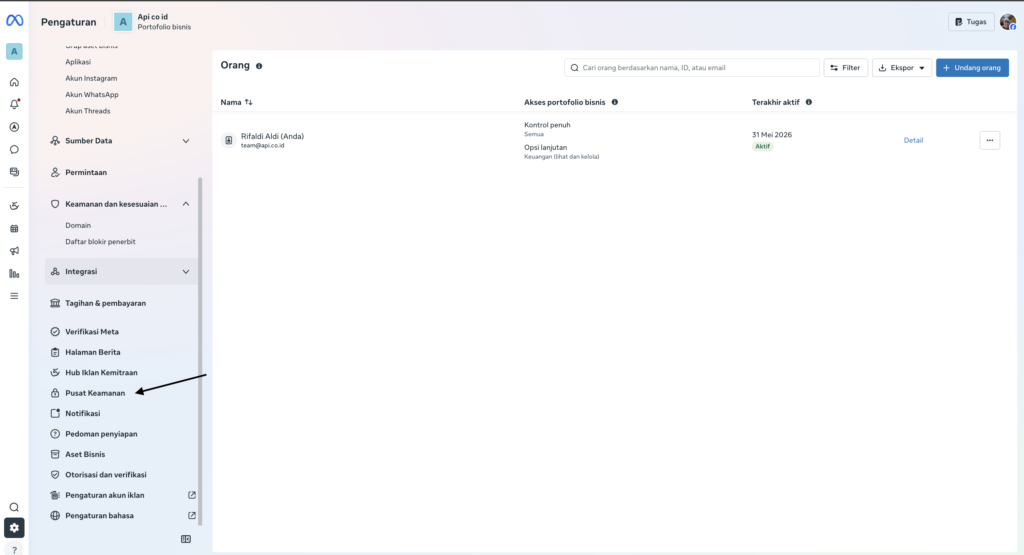
Task: Click sidebar vertical scrollbar
Action: 200,351
